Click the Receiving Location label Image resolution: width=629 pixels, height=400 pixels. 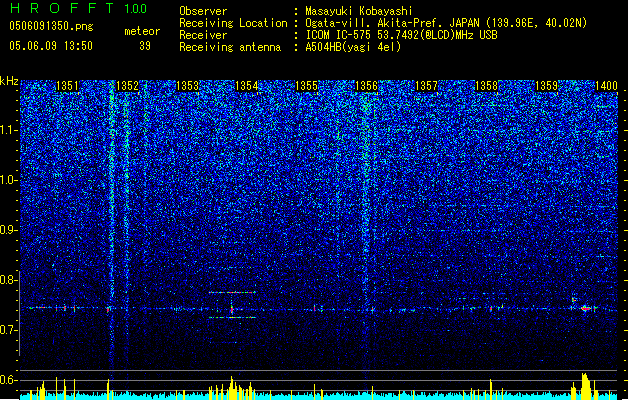(233, 23)
